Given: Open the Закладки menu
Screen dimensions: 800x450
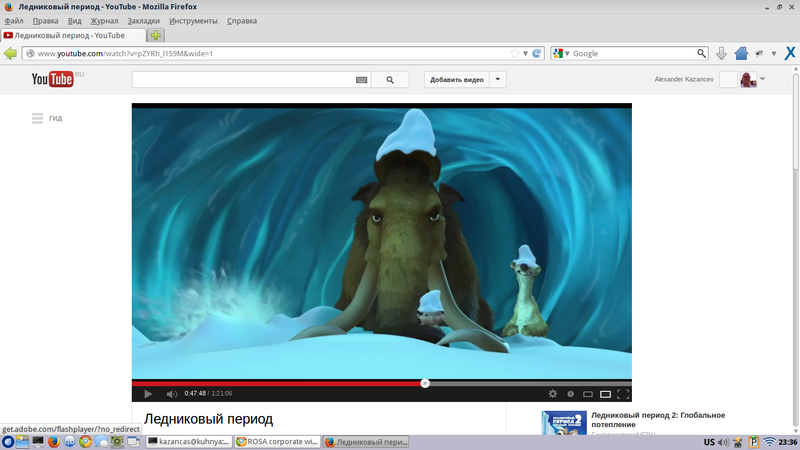Looking at the screenshot, I should [143, 21].
